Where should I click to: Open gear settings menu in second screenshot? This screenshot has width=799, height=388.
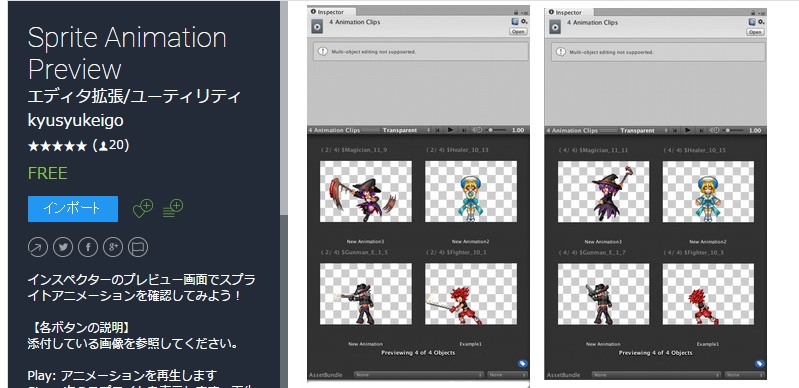pyautogui.click(x=761, y=22)
